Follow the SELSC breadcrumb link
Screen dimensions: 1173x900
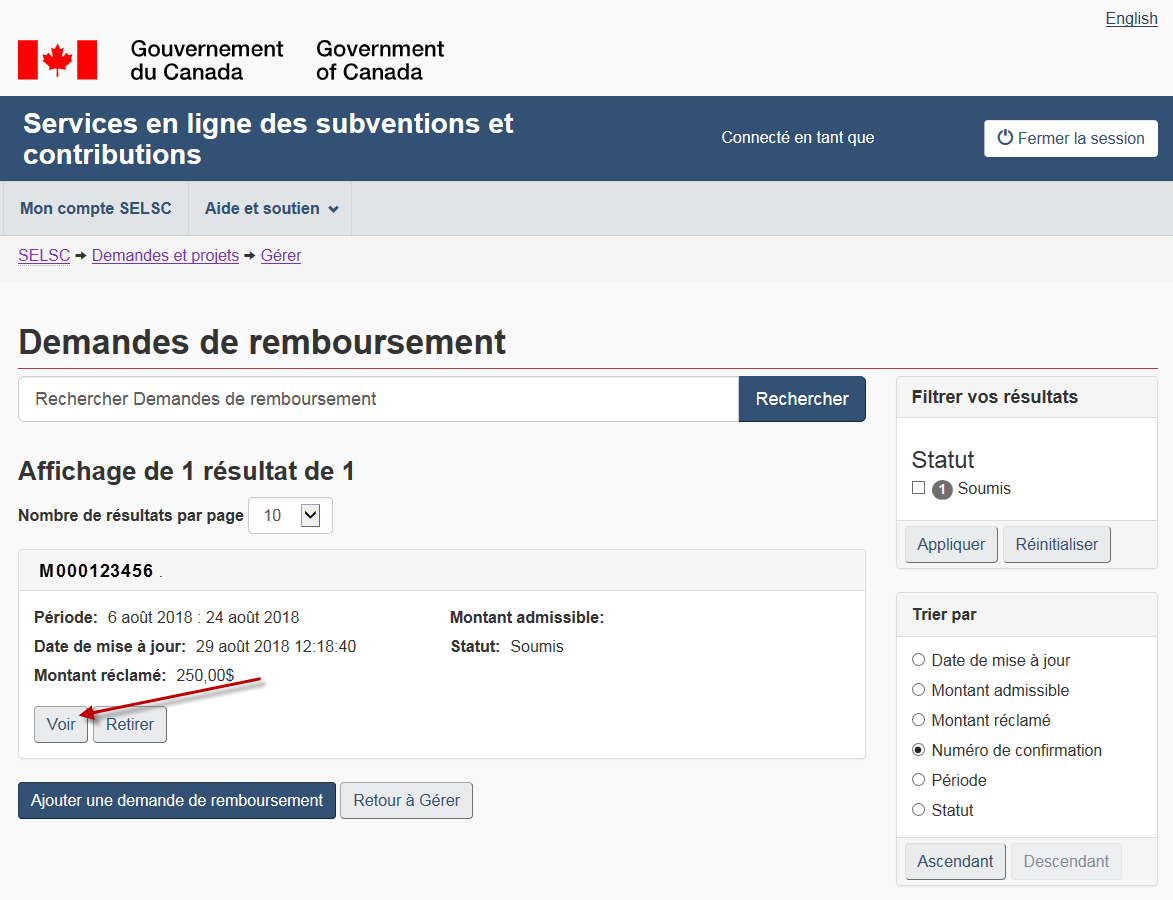pos(44,256)
